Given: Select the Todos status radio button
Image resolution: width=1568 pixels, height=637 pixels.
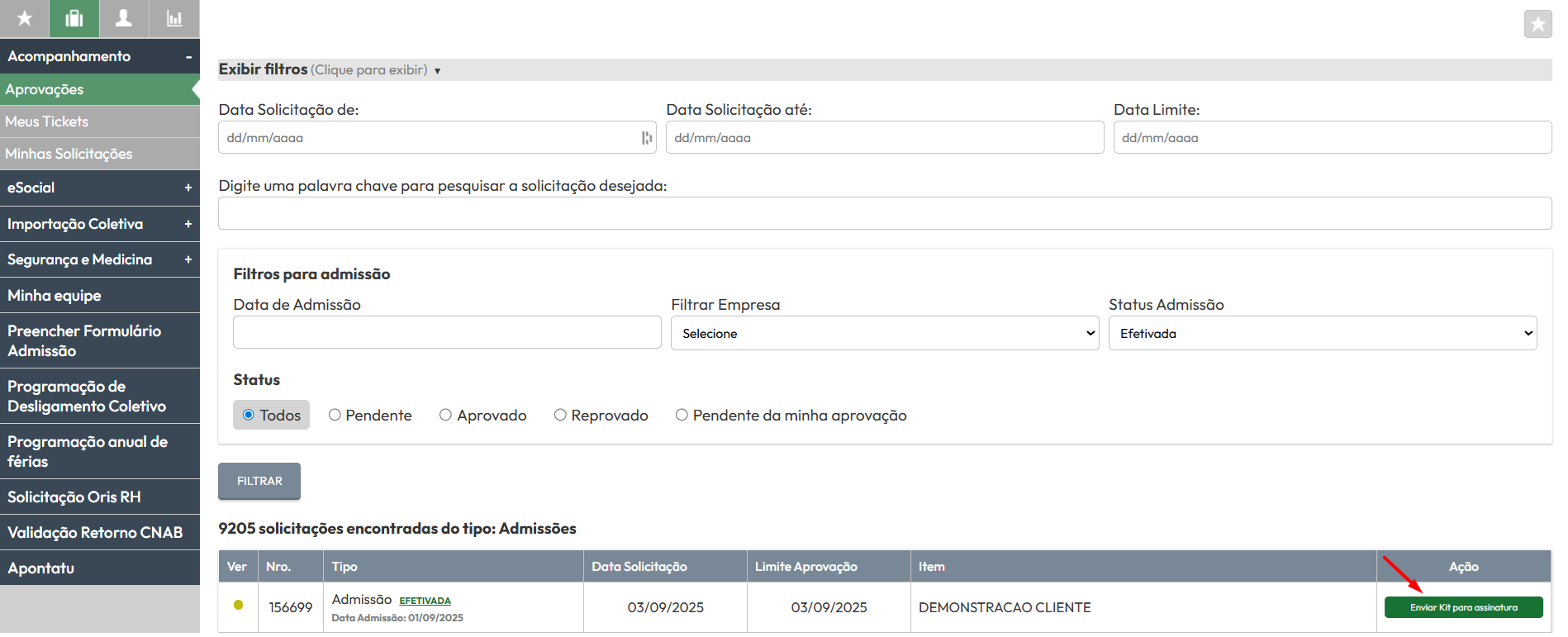Looking at the screenshot, I should point(249,415).
